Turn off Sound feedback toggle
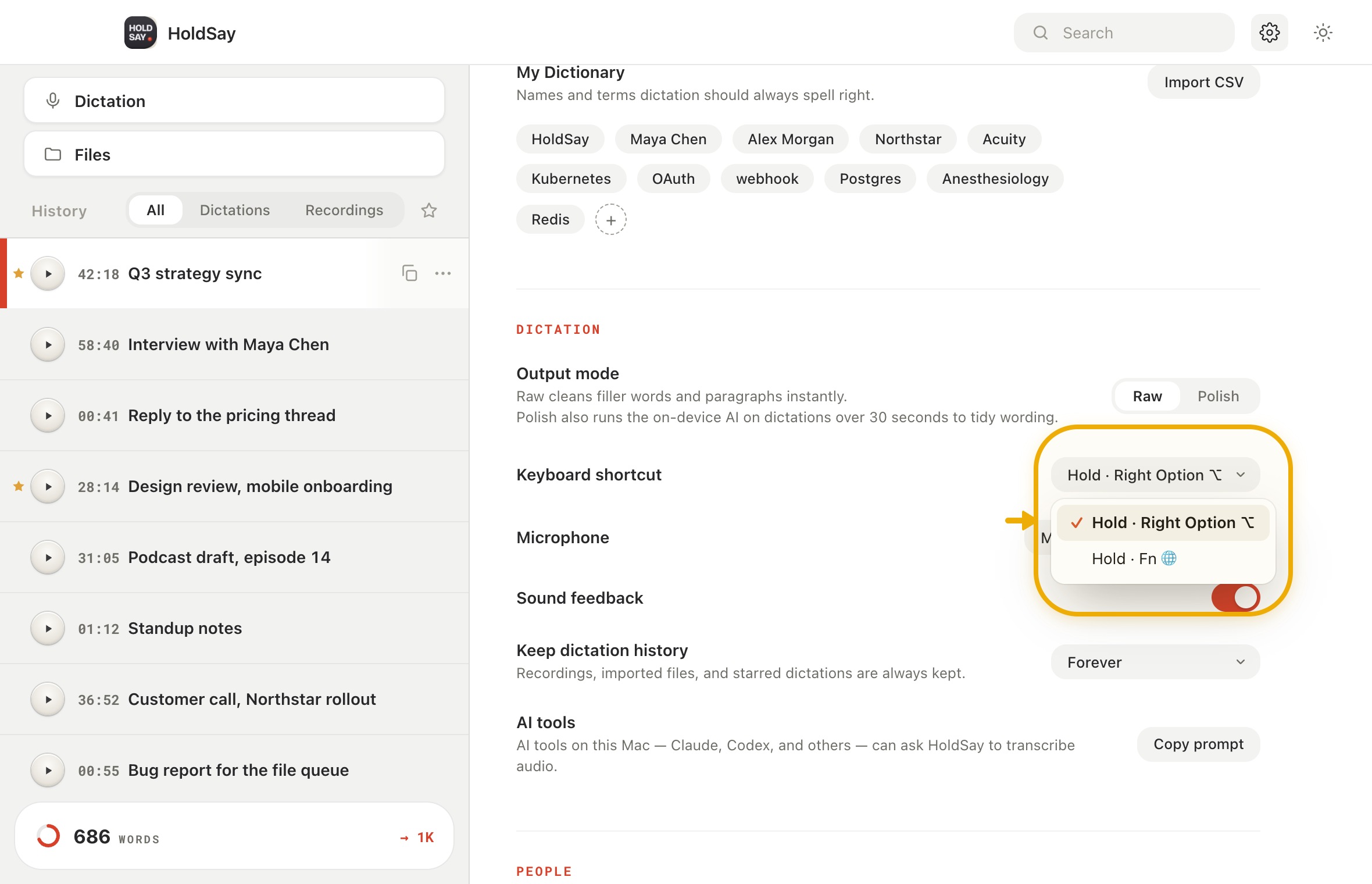Screen dimensions: 1372x884 click(x=1235, y=597)
